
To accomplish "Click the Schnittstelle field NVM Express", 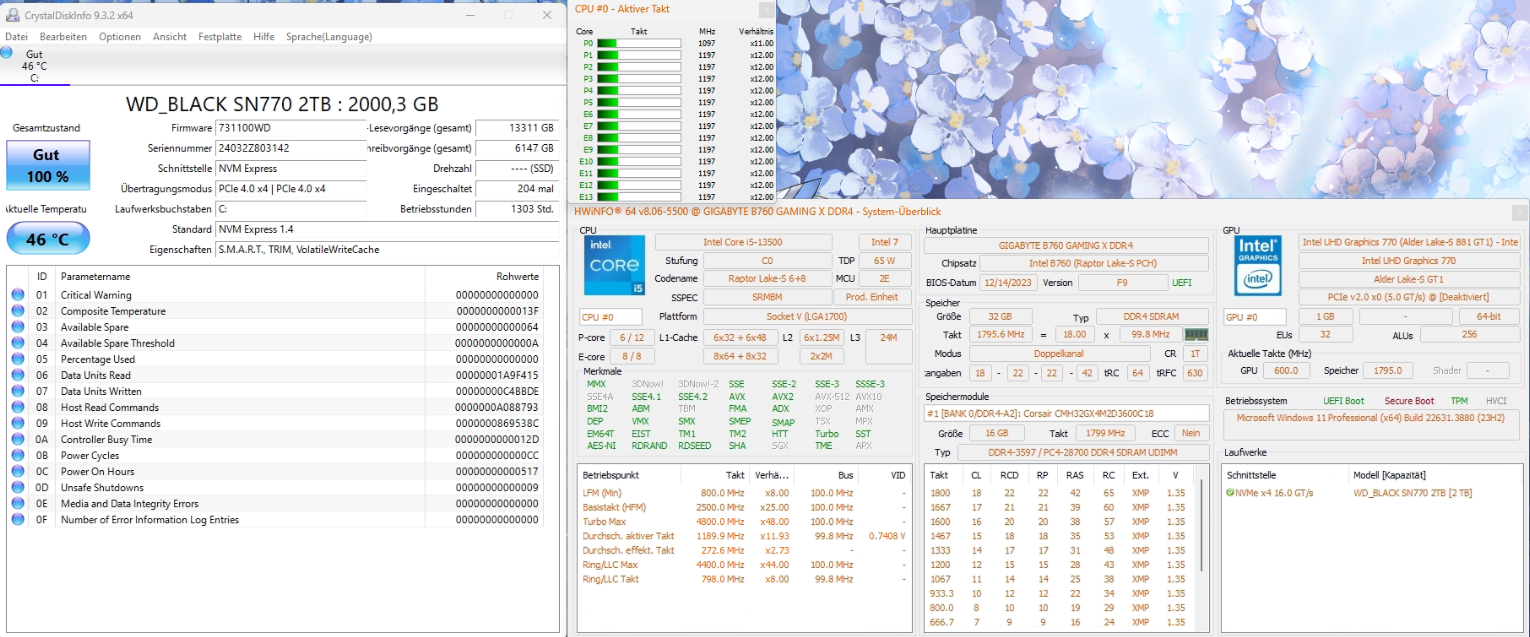I will coord(289,168).
